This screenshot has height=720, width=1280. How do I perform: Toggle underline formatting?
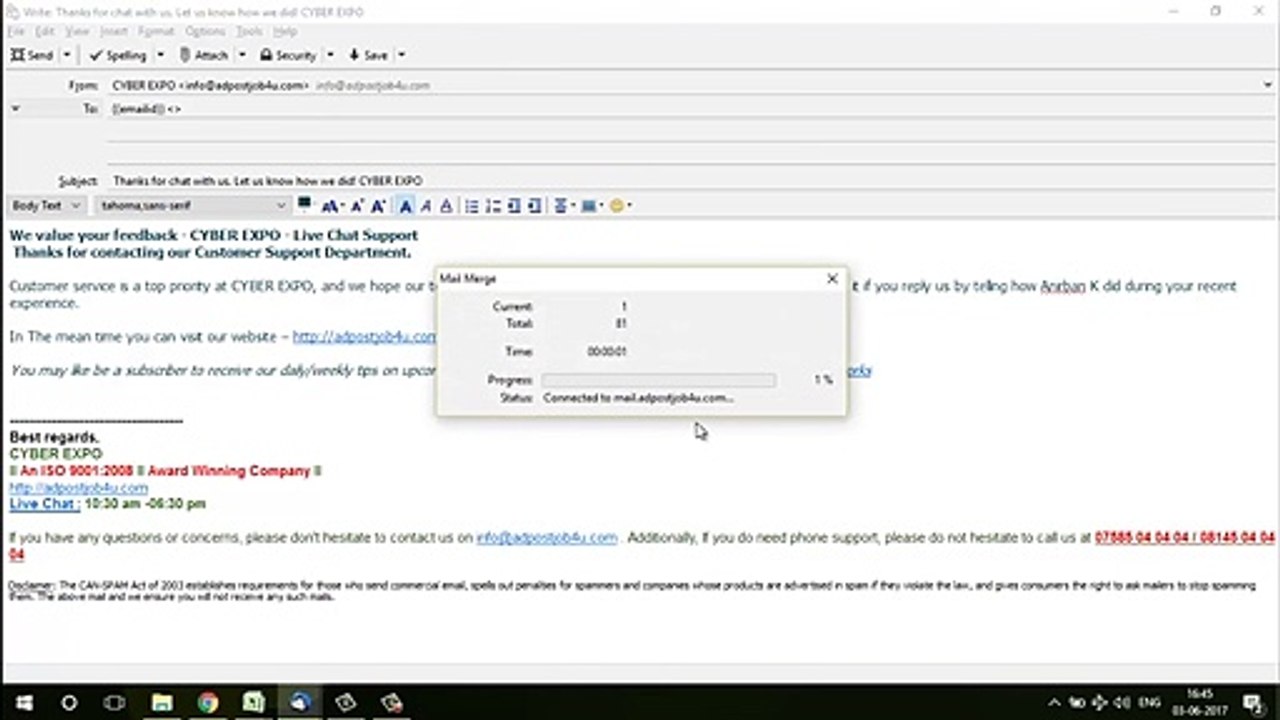pyautogui.click(x=446, y=206)
